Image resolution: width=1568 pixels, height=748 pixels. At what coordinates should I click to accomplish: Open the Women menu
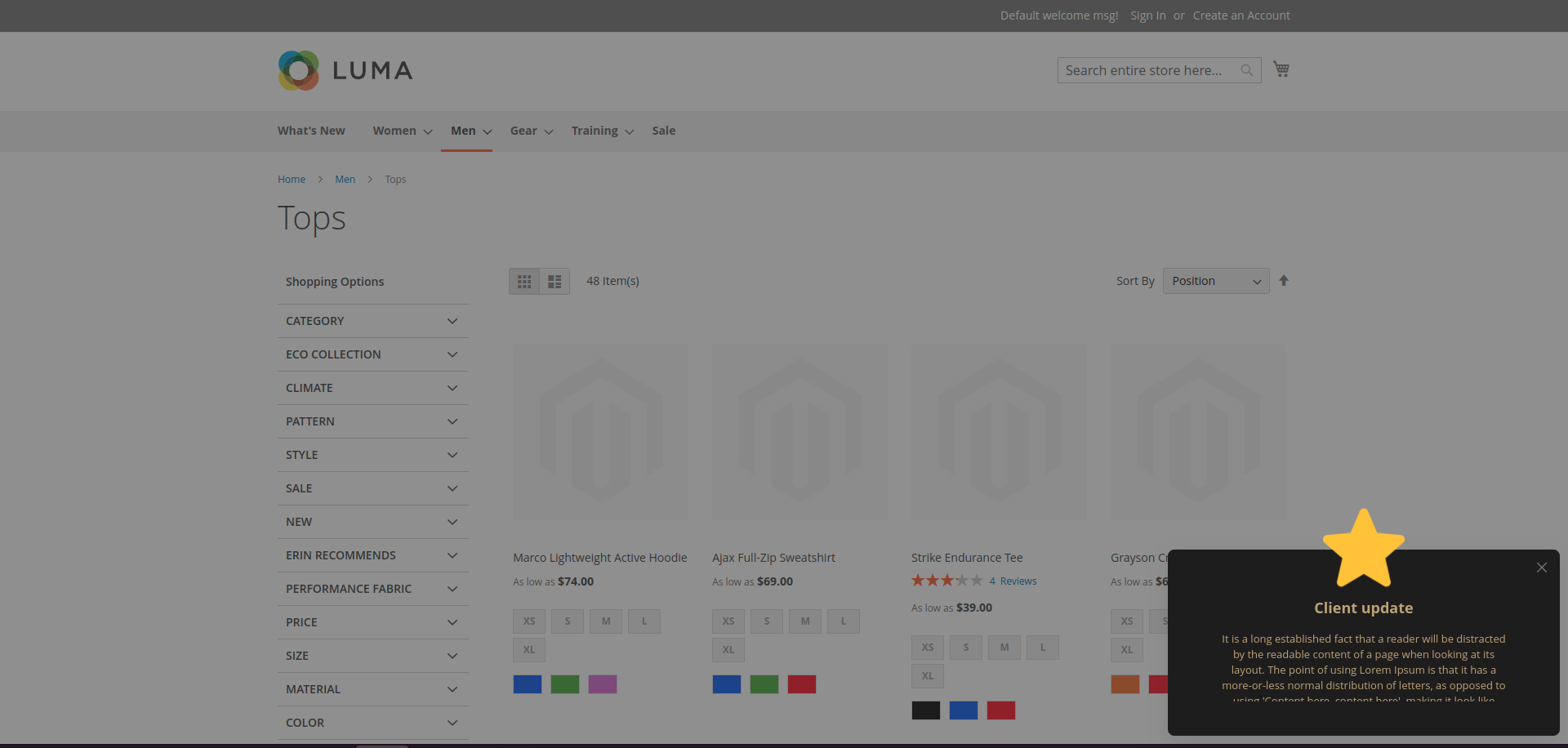pos(402,131)
